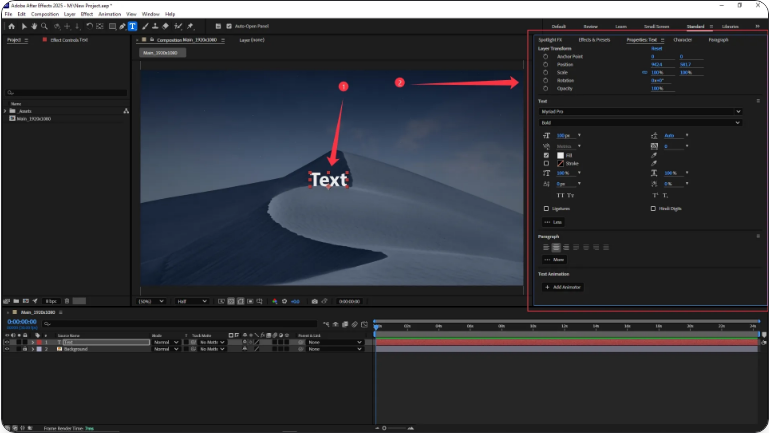
Task: Select the Pen tool
Action: pyautogui.click(x=121, y=26)
